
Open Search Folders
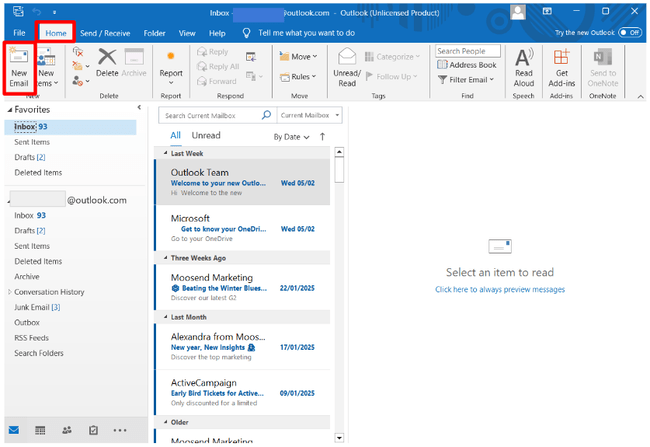(x=39, y=353)
